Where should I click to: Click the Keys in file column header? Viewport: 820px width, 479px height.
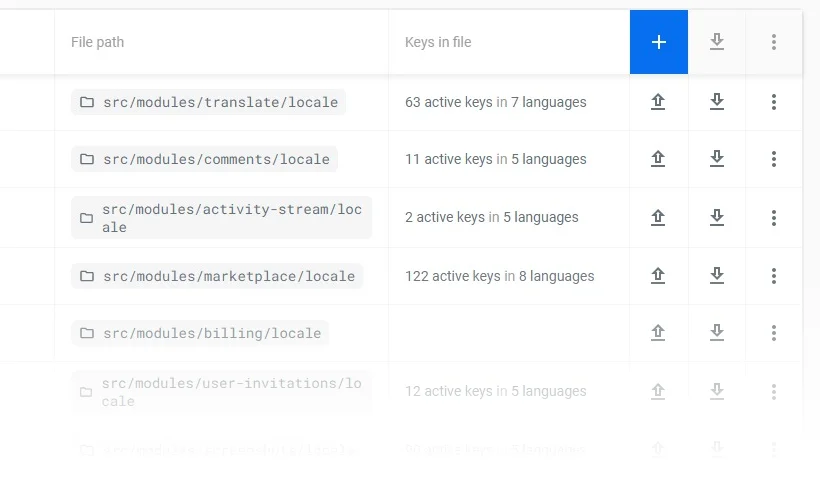(438, 42)
